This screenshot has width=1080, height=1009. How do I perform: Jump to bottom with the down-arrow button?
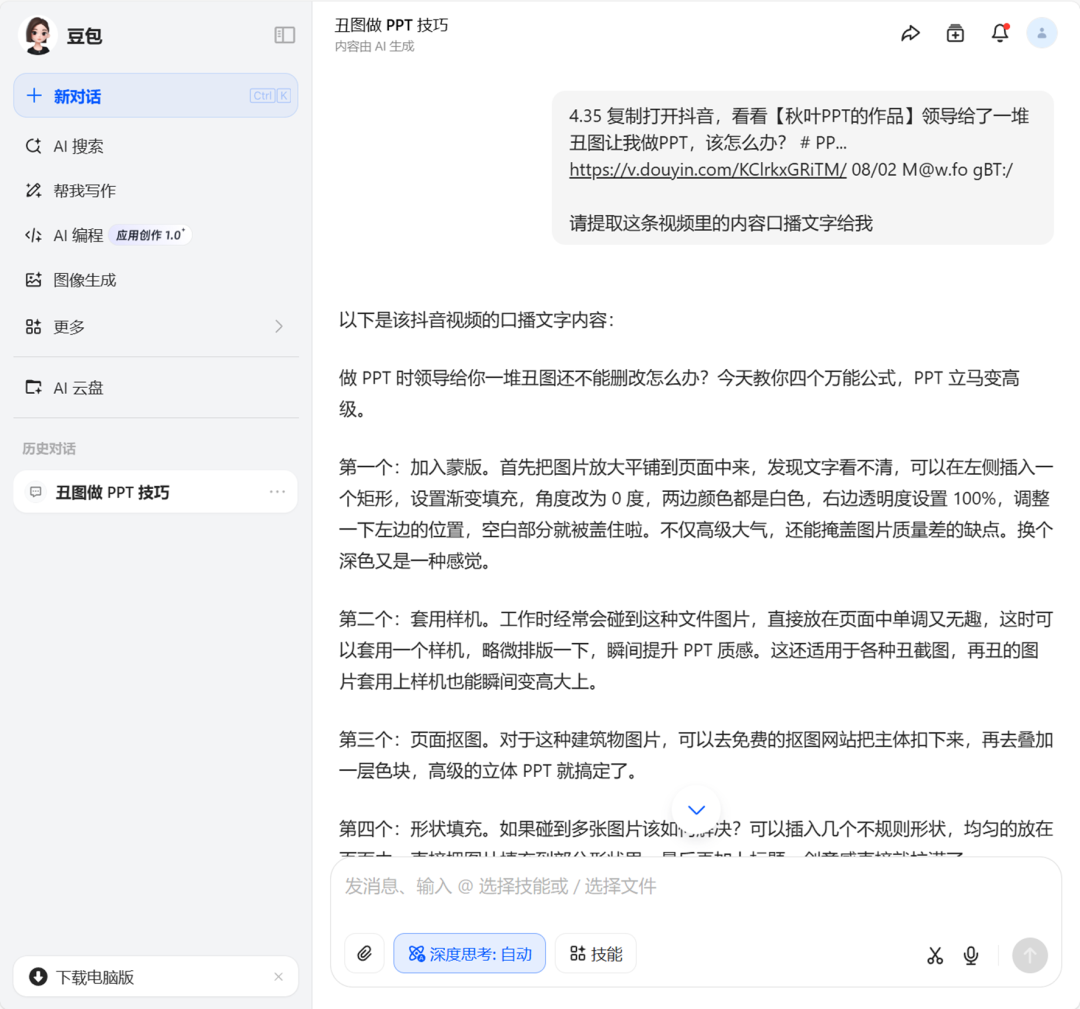point(696,810)
